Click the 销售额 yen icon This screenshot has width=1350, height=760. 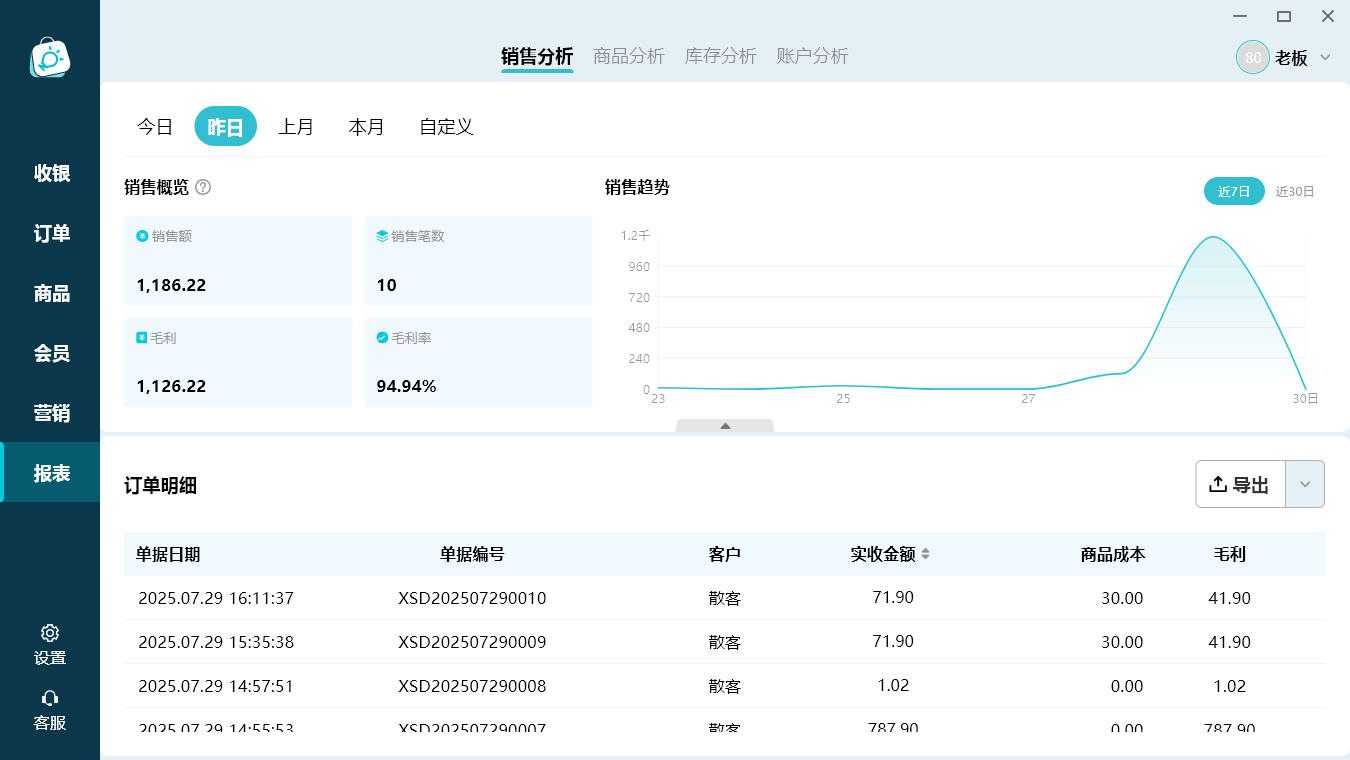pyautogui.click(x=142, y=236)
